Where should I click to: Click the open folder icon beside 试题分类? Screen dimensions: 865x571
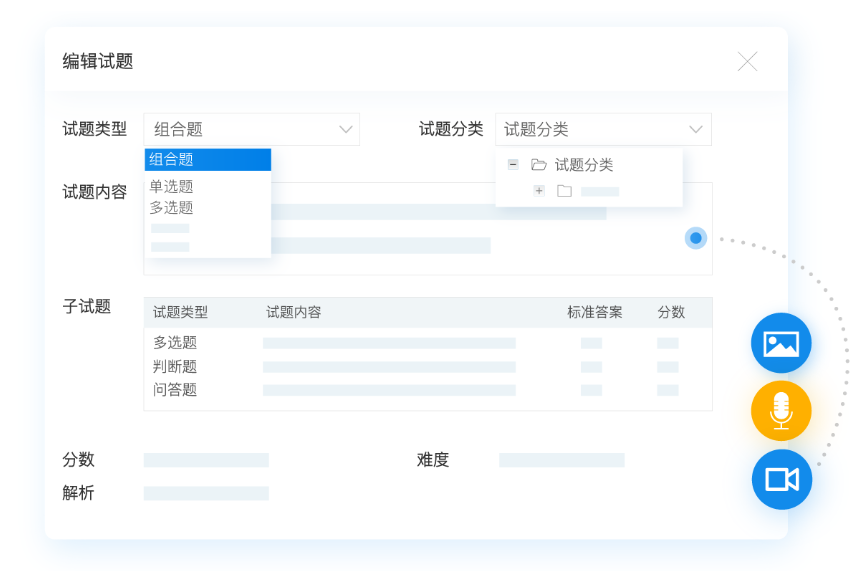(539, 165)
